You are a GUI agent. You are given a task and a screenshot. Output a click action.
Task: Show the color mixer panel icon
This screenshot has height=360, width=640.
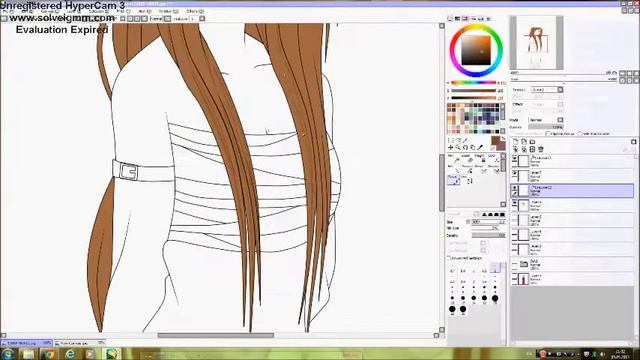coord(473,19)
